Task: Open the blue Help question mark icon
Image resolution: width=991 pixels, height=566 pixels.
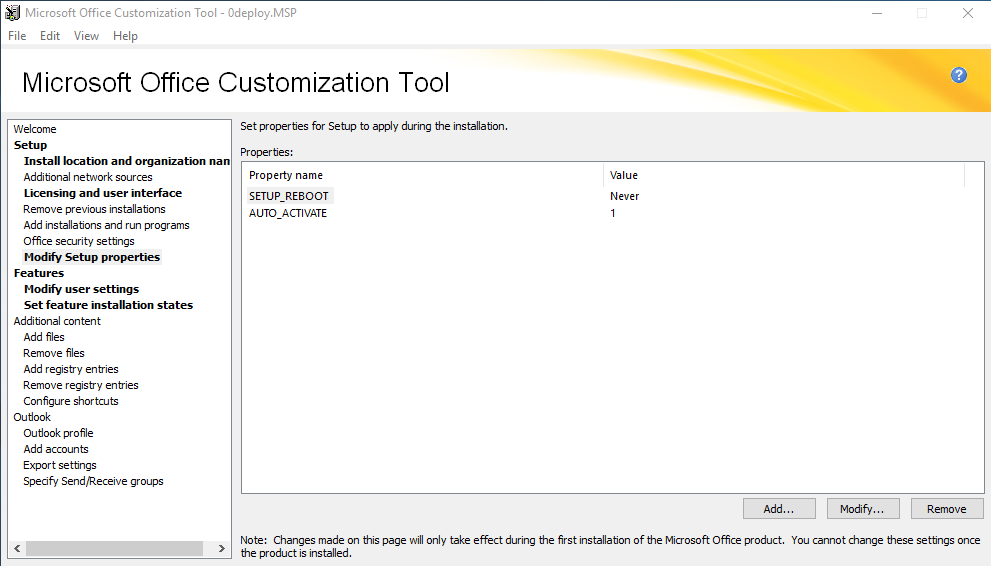Action: pyautogui.click(x=958, y=75)
